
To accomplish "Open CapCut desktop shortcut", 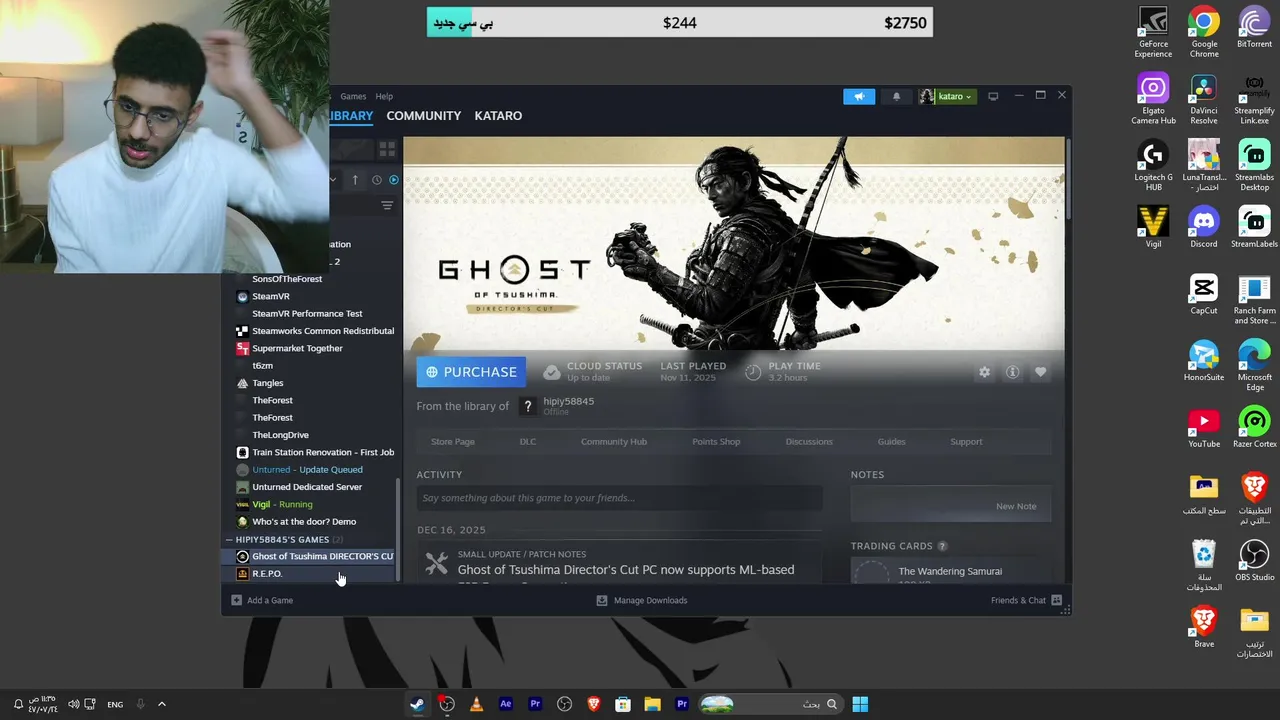I will 1204,294.
